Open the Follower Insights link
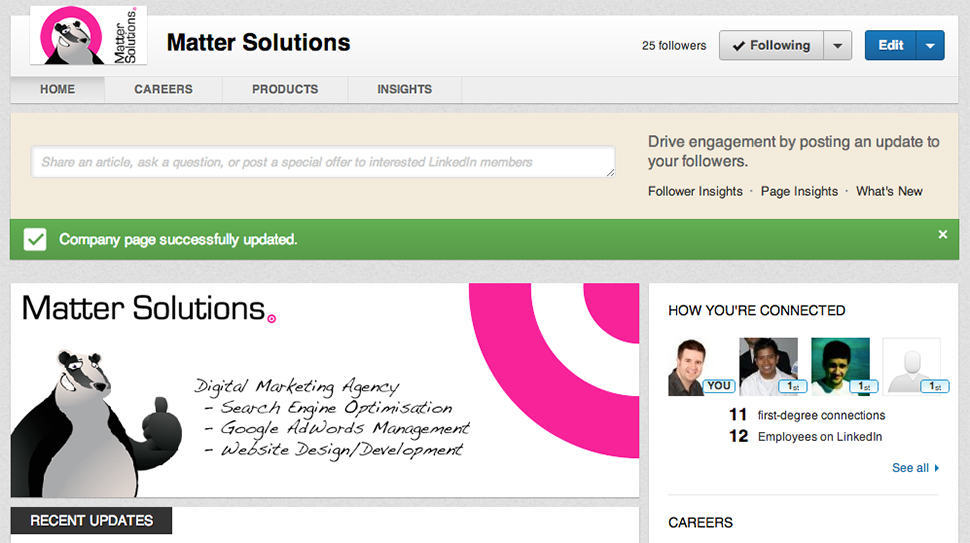Viewport: 970px width, 543px height. click(x=695, y=191)
